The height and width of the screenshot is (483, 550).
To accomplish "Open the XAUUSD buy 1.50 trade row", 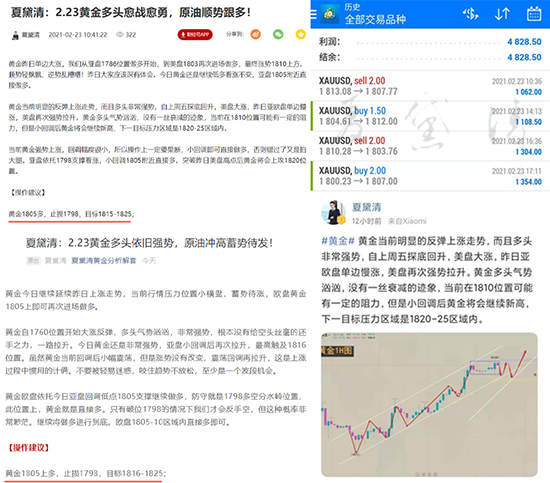I will click(430, 116).
